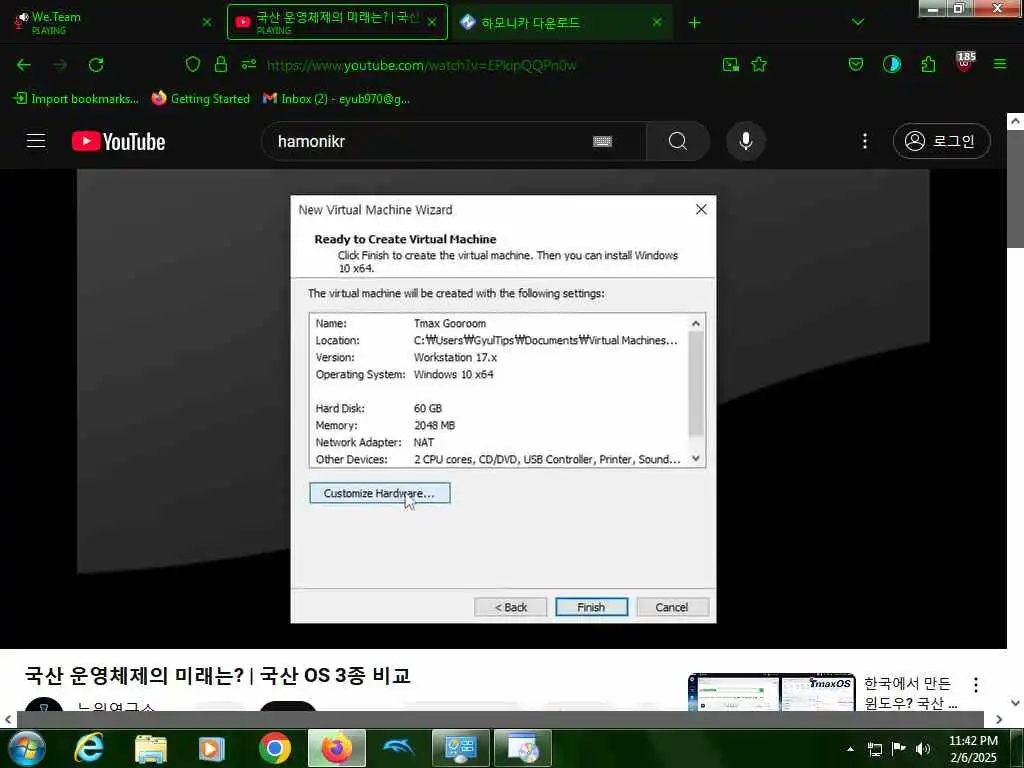Close the 하모니카 다운로드 tab
The image size is (1024, 768).
click(x=657, y=22)
